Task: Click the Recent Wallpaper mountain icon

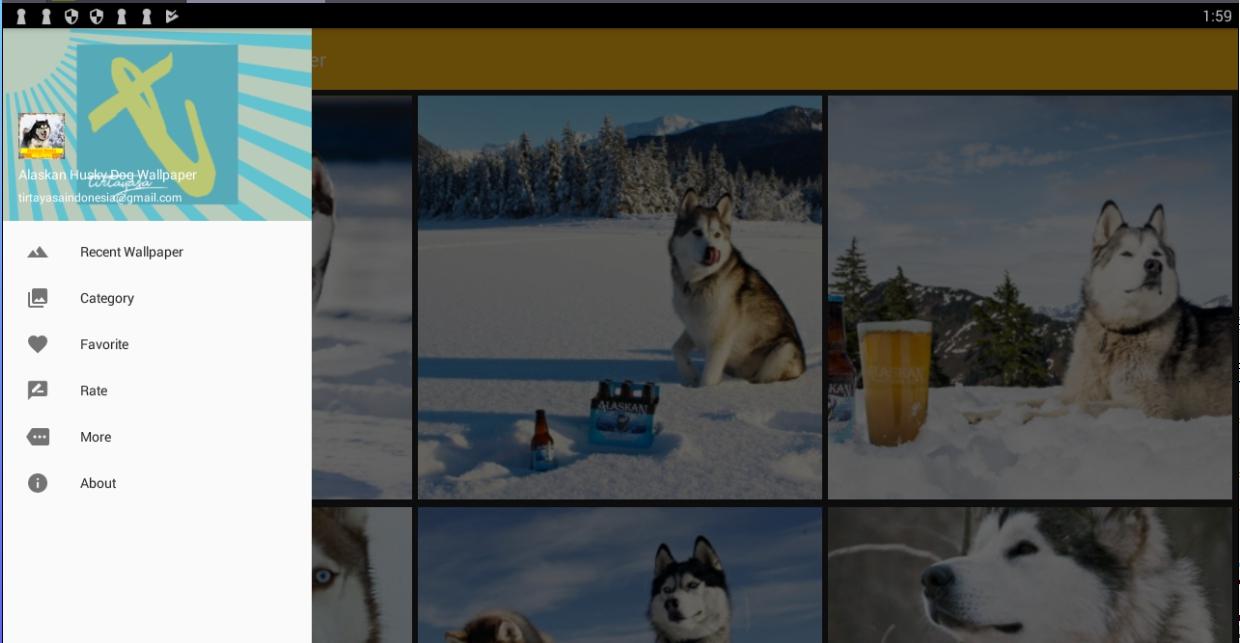Action: (x=37, y=252)
